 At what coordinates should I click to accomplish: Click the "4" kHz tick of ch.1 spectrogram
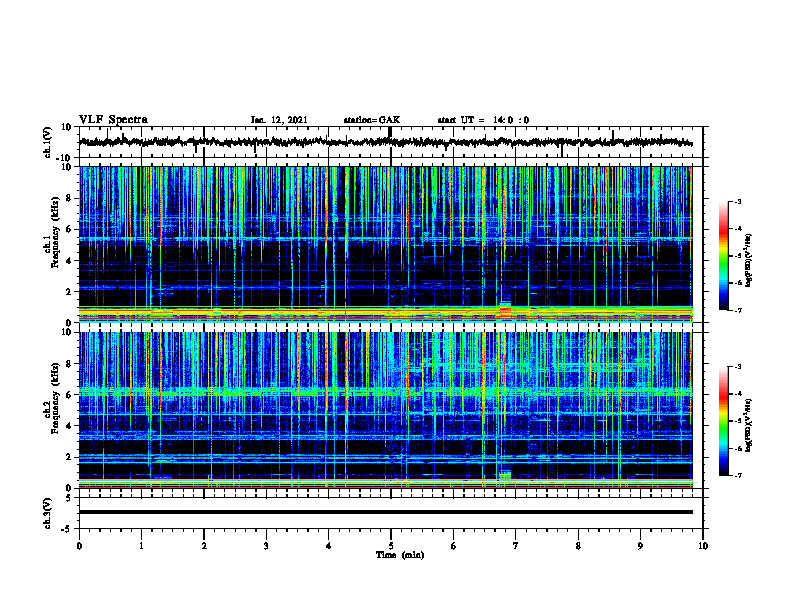pos(69,261)
